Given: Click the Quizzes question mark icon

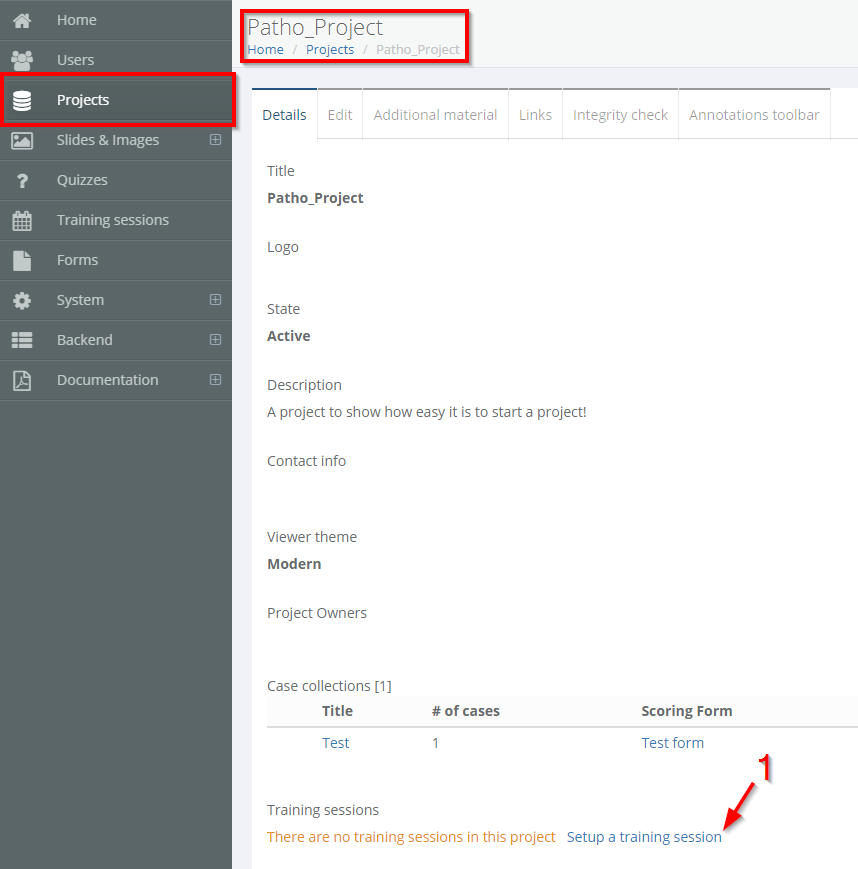Looking at the screenshot, I should click(21, 181).
